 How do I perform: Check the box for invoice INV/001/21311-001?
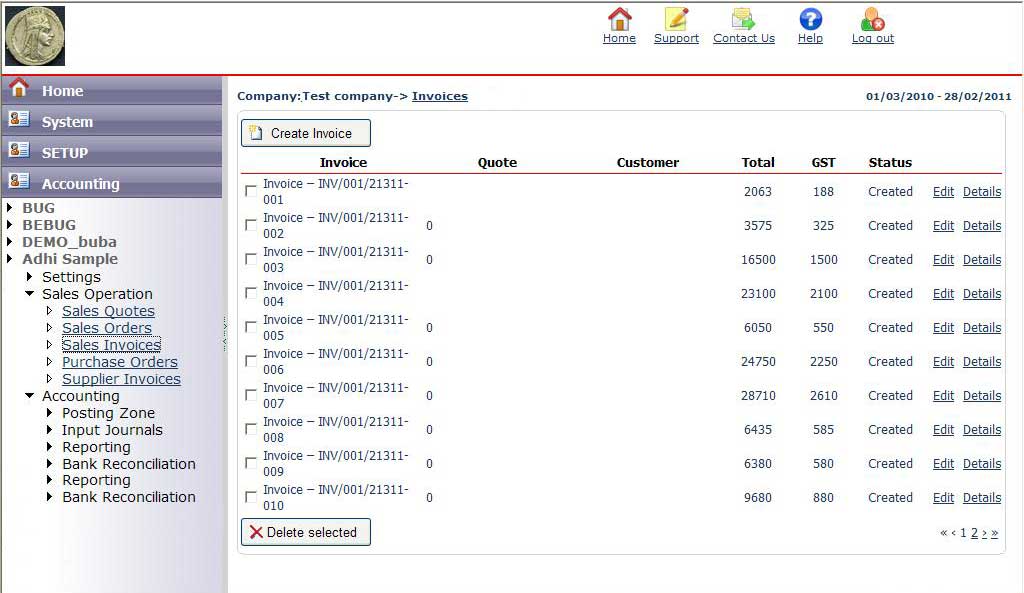click(x=251, y=191)
